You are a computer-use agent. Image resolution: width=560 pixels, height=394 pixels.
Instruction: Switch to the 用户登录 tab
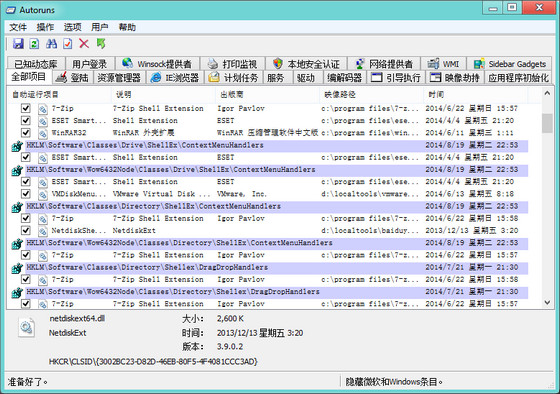90,64
